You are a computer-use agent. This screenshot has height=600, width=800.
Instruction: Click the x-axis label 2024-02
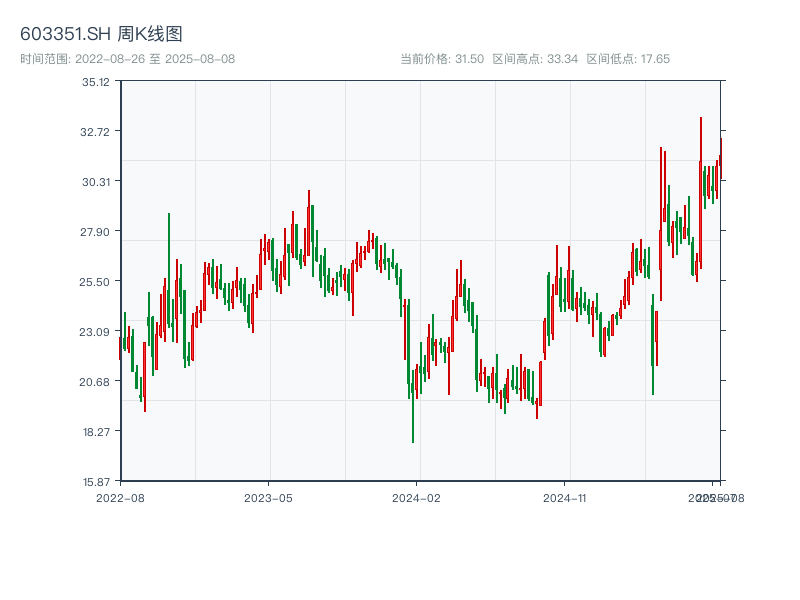click(x=416, y=498)
